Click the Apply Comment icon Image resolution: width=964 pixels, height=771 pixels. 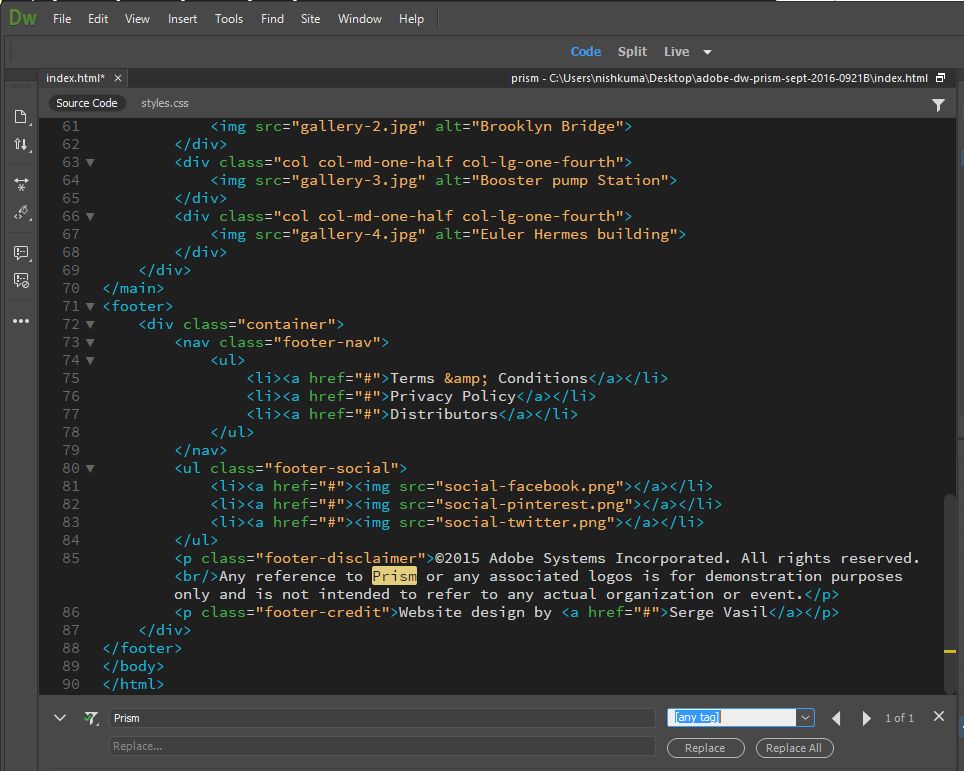pyautogui.click(x=21, y=252)
